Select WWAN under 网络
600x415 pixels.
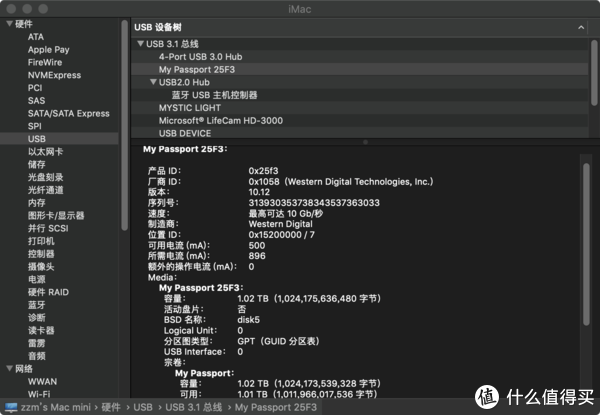point(42,382)
